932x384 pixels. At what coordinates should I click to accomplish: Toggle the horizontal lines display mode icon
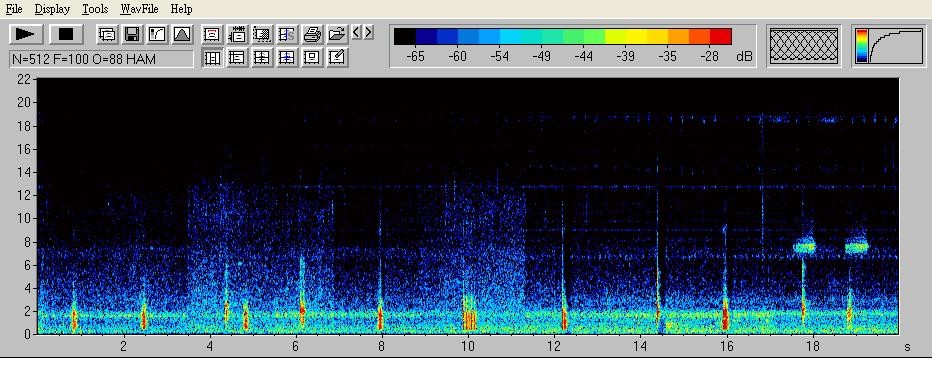tap(237, 58)
